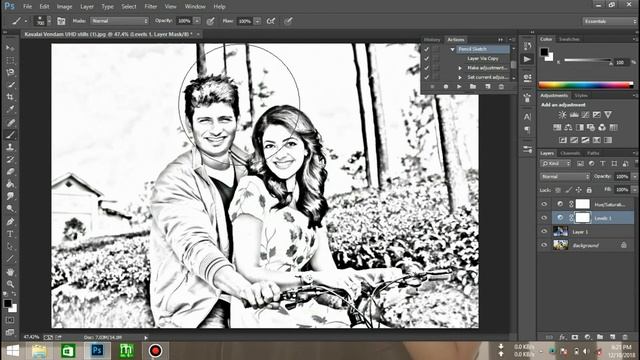Switch to the History tab
This screenshot has height=360, width=640.
click(432, 40)
